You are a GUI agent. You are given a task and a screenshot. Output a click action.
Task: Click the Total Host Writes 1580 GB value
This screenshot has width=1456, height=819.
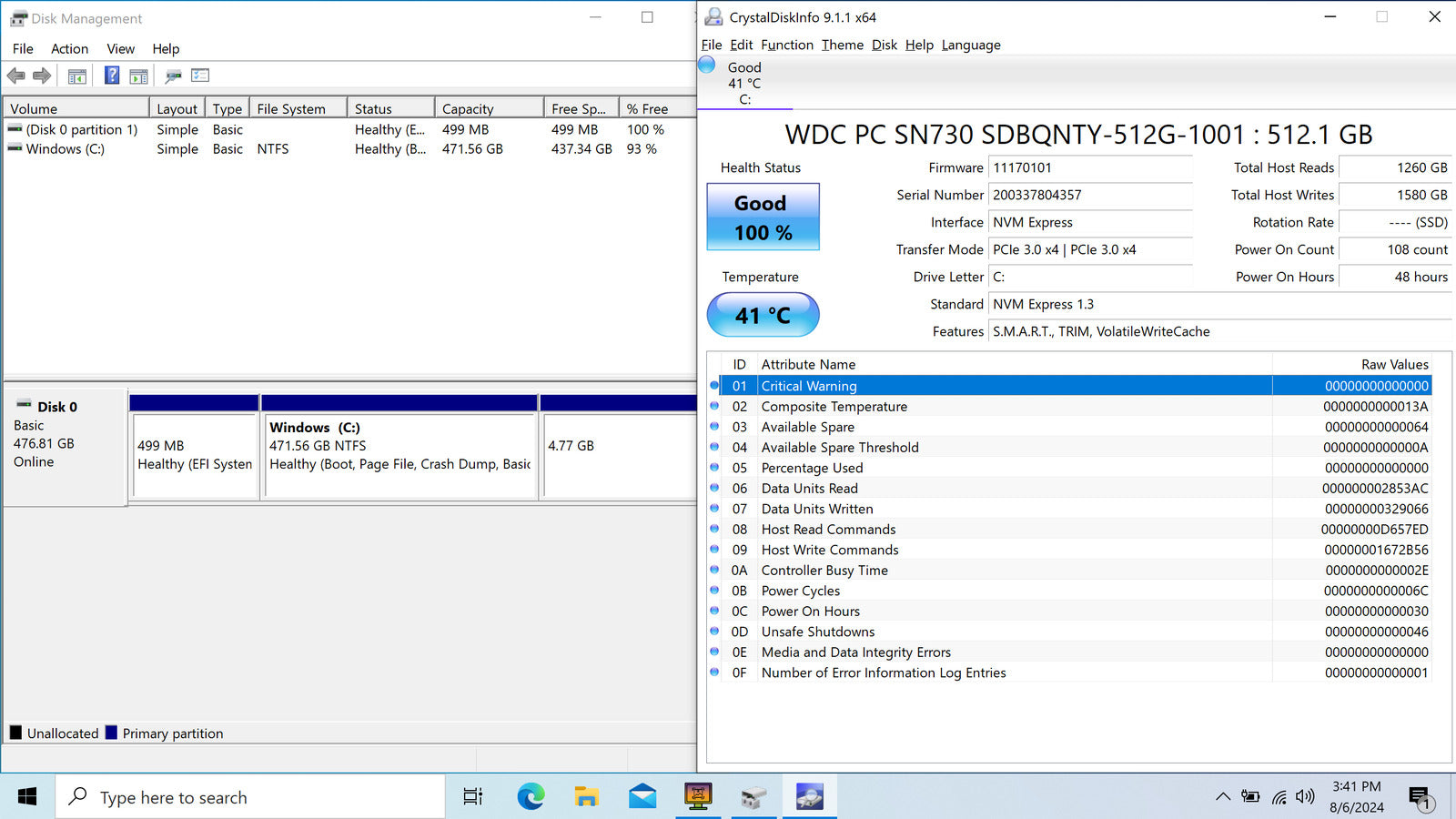tap(1395, 195)
